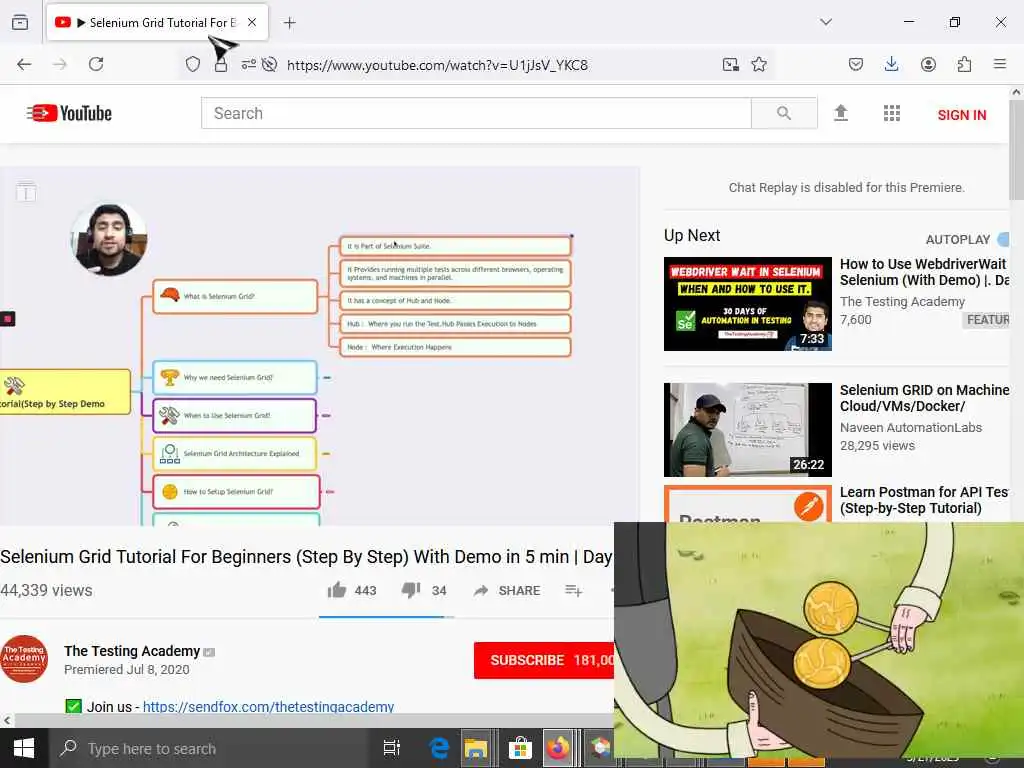Viewport: 1024px width, 768px height.
Task: Open WebdriverWait in Selenium video thumbnail
Action: [x=748, y=304]
